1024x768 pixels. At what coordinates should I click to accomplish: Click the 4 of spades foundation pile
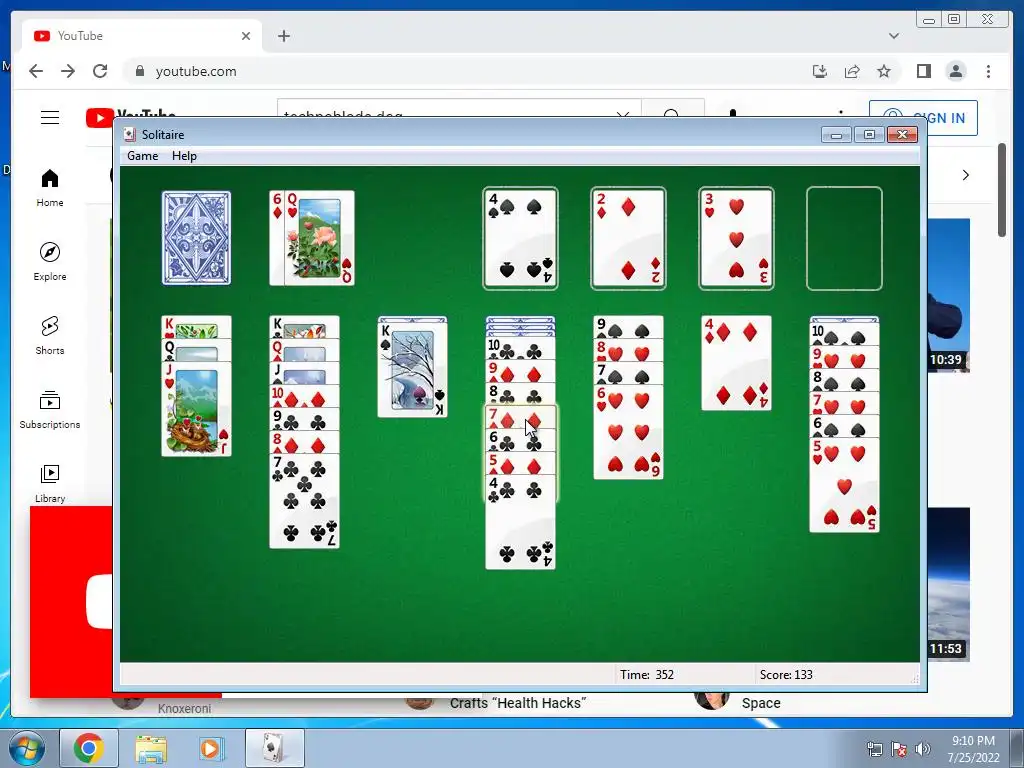tap(520, 238)
